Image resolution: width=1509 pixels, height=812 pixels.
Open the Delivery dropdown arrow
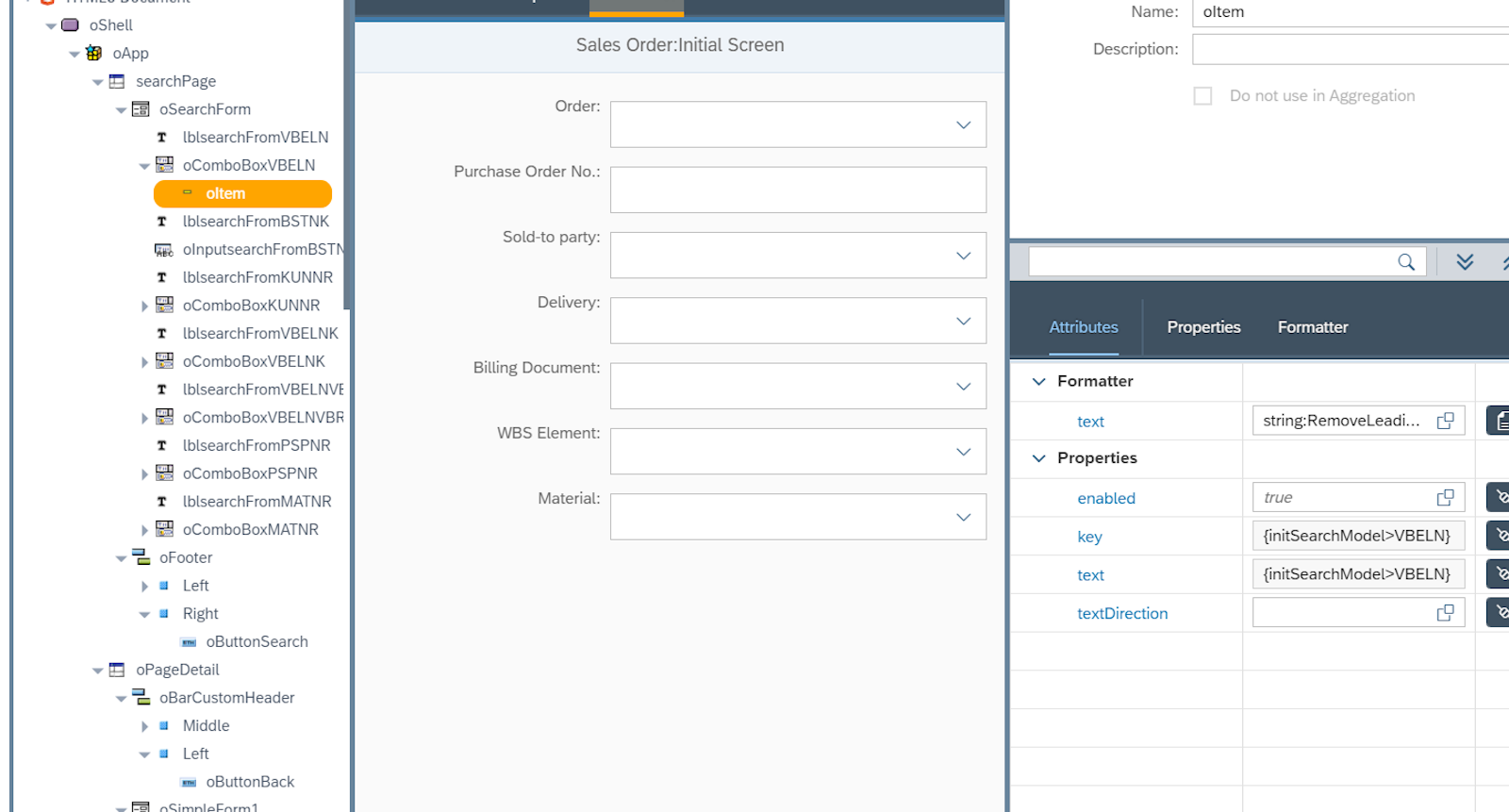coord(963,322)
